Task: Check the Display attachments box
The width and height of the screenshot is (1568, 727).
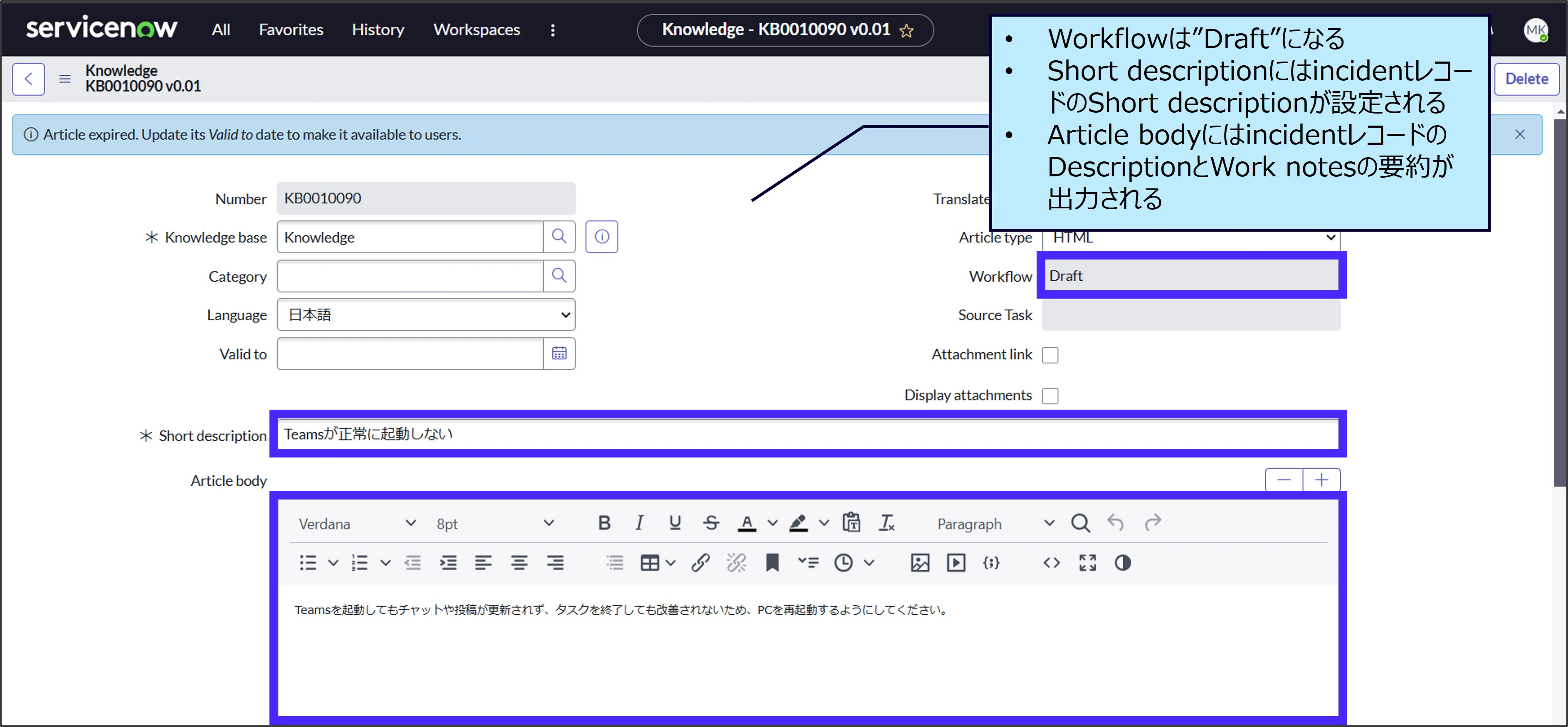Action: coord(1050,396)
